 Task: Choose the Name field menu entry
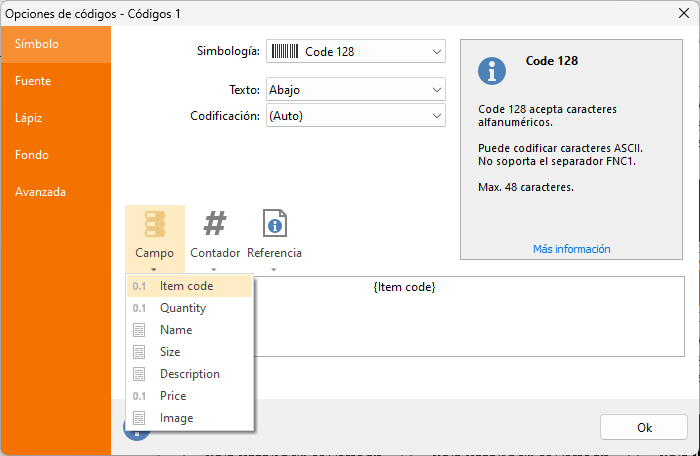[190, 330]
